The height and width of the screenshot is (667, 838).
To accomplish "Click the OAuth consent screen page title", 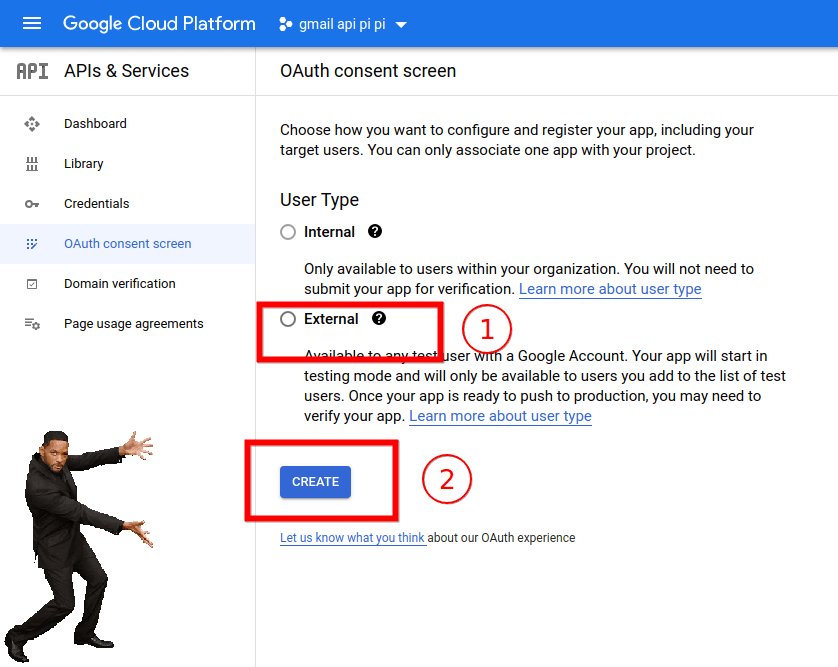I will coord(368,71).
